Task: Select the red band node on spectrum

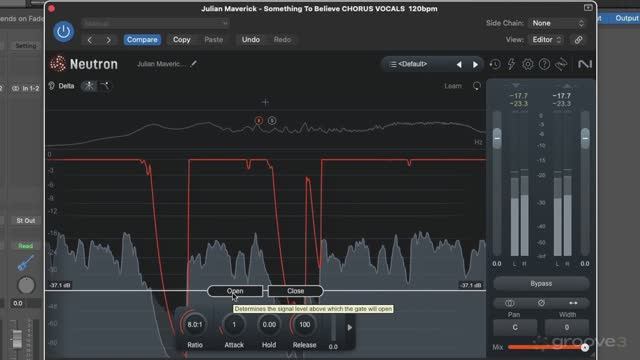Action: tap(258, 120)
